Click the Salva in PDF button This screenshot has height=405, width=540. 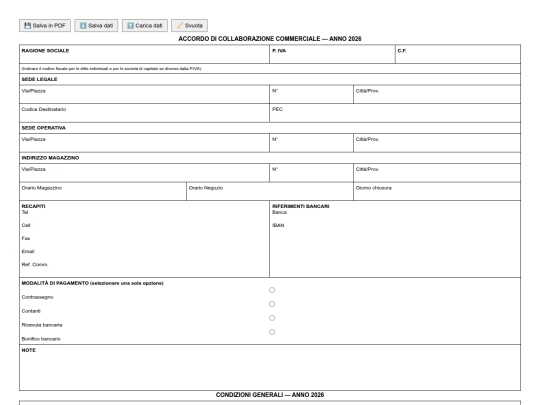tap(45, 25)
